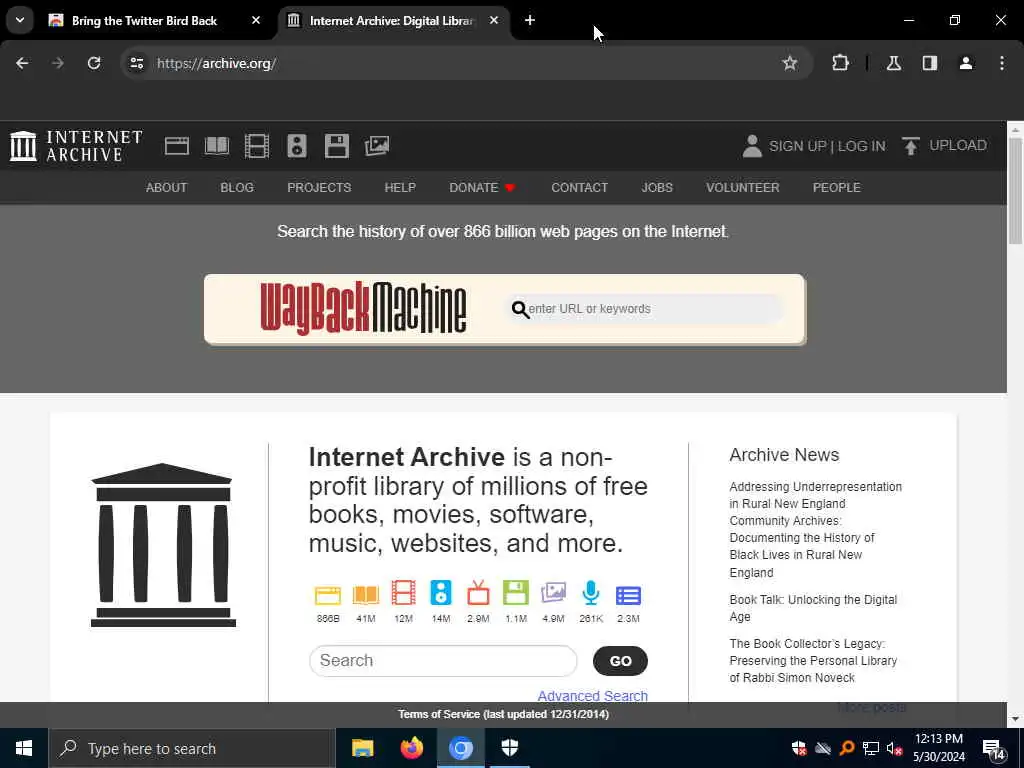This screenshot has height=768, width=1024.
Task: Open the notification center icon
Action: [x=994, y=749]
